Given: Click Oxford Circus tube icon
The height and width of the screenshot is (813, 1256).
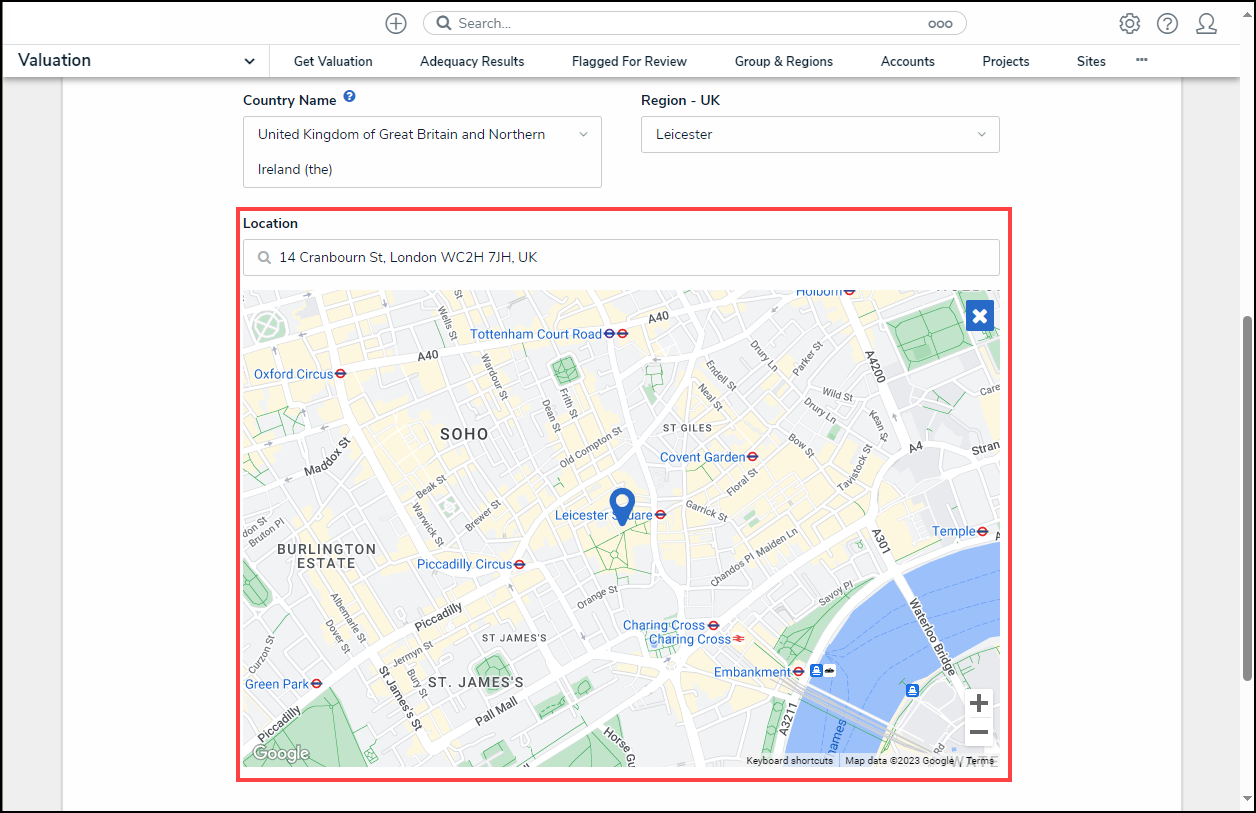Looking at the screenshot, I should coord(341,374).
